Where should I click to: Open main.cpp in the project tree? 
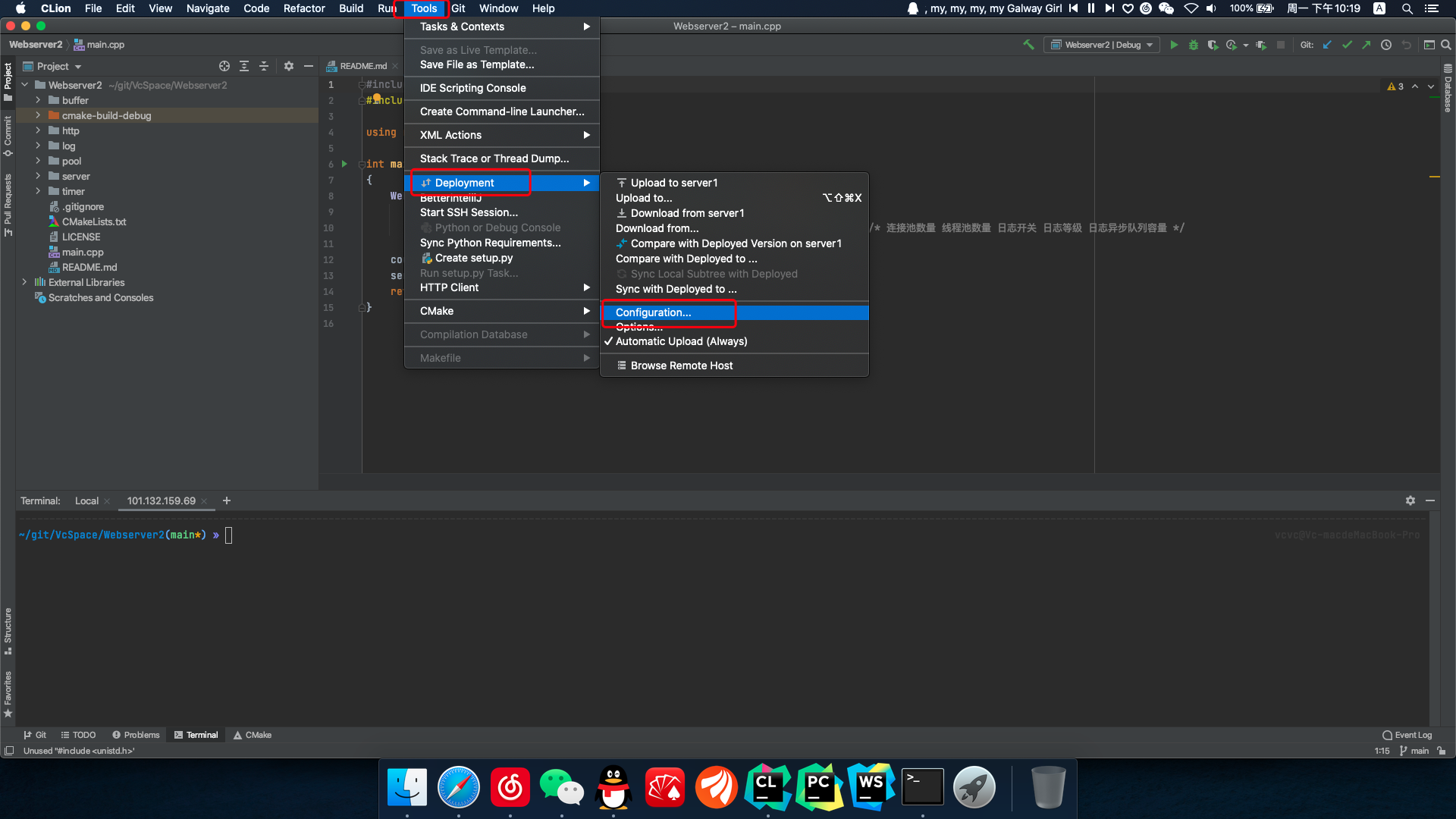tap(83, 252)
